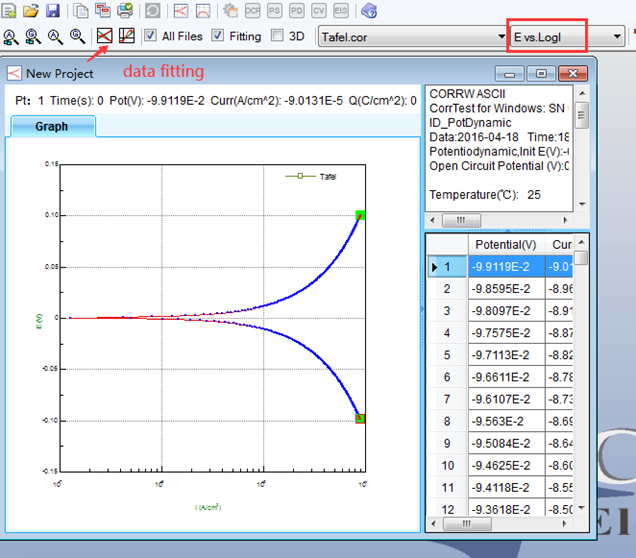Screen dimensions: 636x558
Task: Click the Potential(V) column header
Action: [x=506, y=245]
